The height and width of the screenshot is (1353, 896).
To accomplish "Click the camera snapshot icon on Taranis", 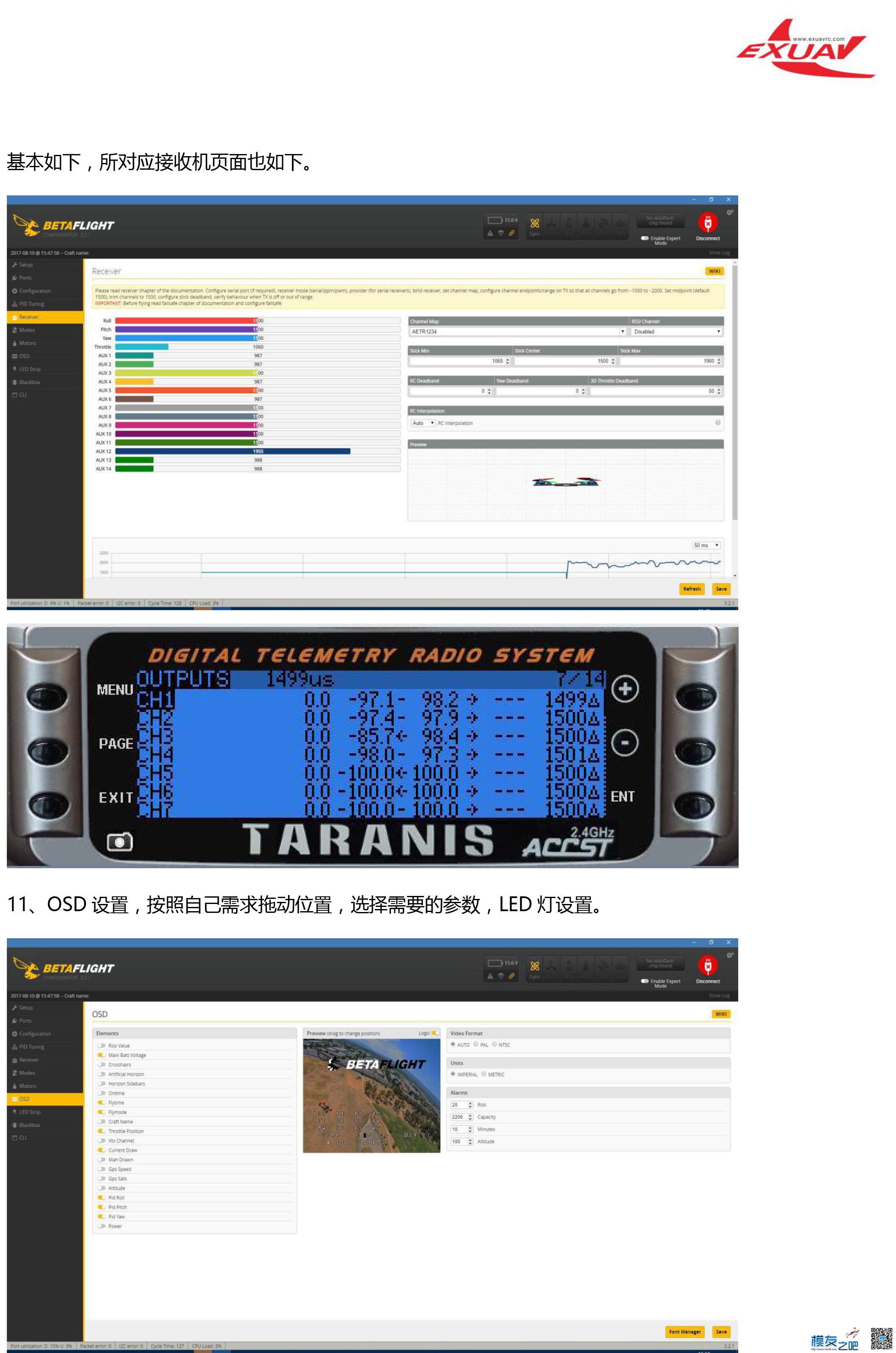I will (x=119, y=842).
